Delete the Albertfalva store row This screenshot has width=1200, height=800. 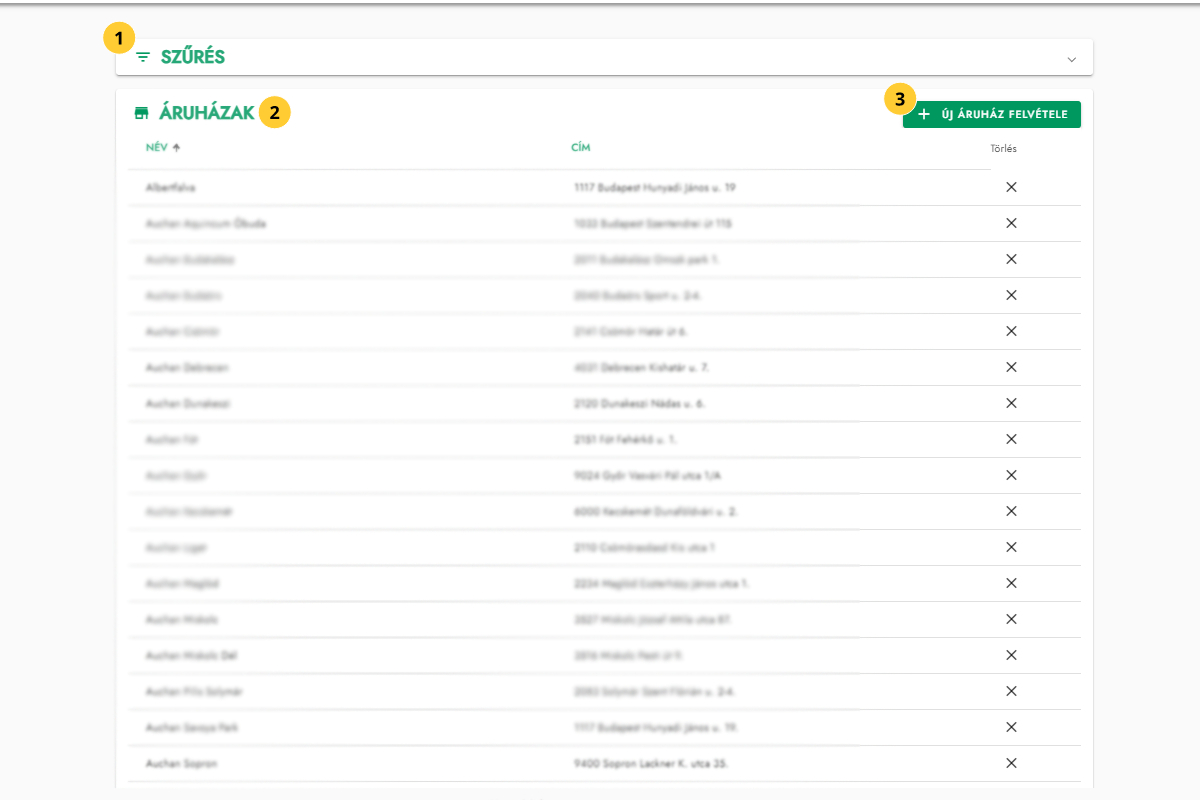pyautogui.click(x=1011, y=187)
